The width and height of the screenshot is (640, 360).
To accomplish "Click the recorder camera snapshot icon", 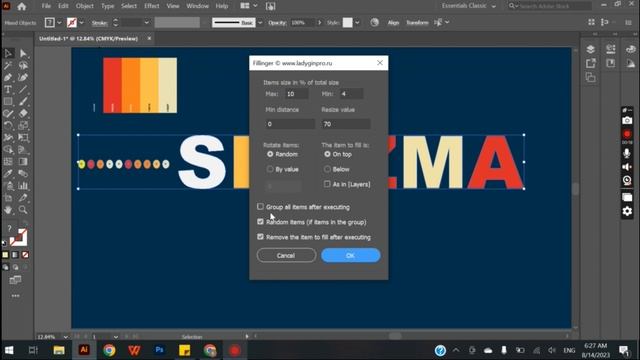I will click(x=627, y=121).
